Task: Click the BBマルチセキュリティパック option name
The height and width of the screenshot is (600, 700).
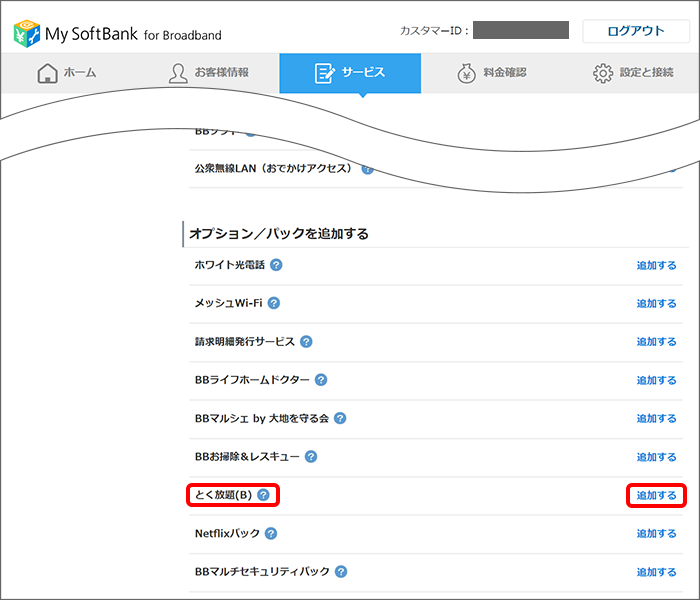Action: [262, 572]
